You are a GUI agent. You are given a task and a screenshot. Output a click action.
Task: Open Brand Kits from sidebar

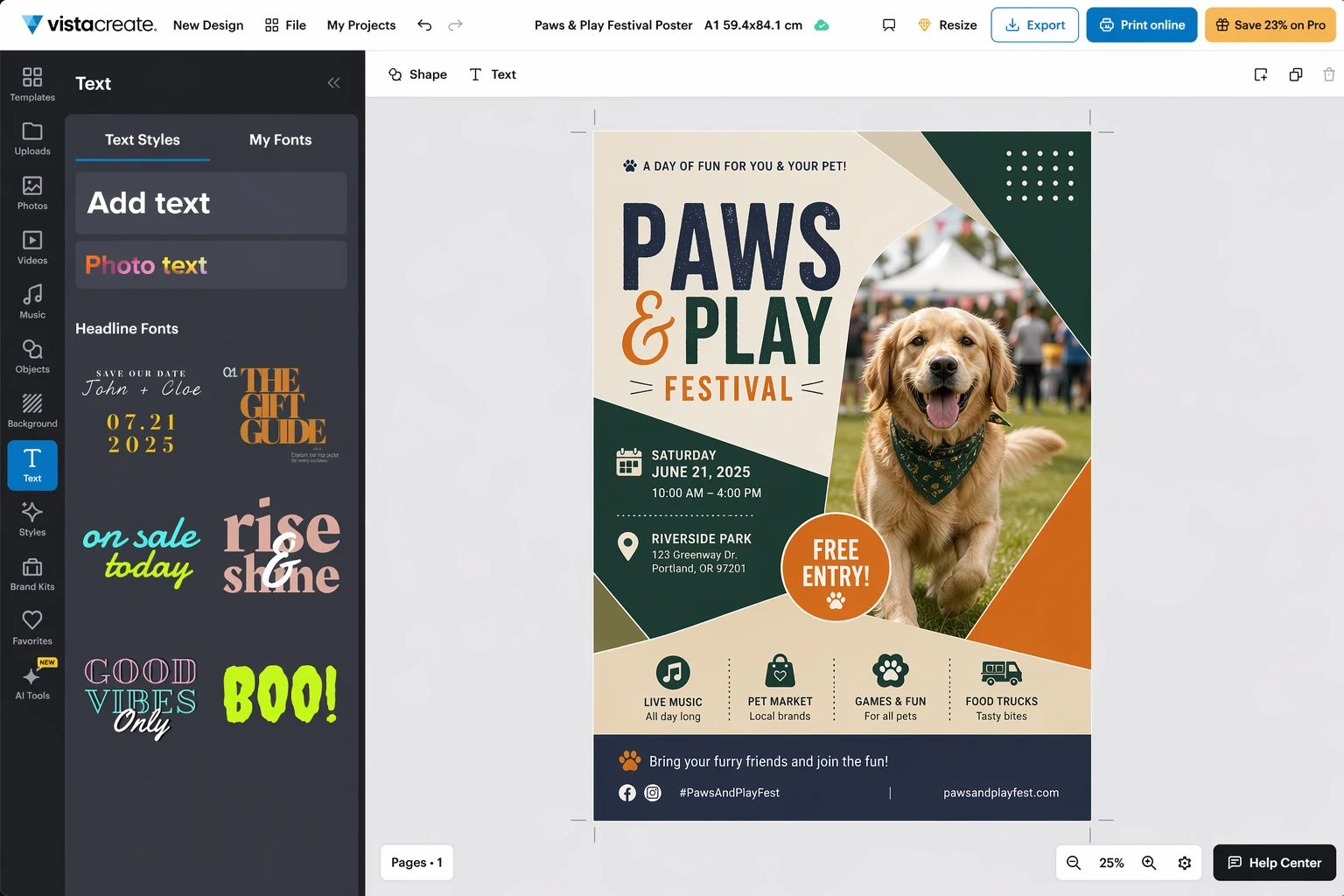click(32, 574)
